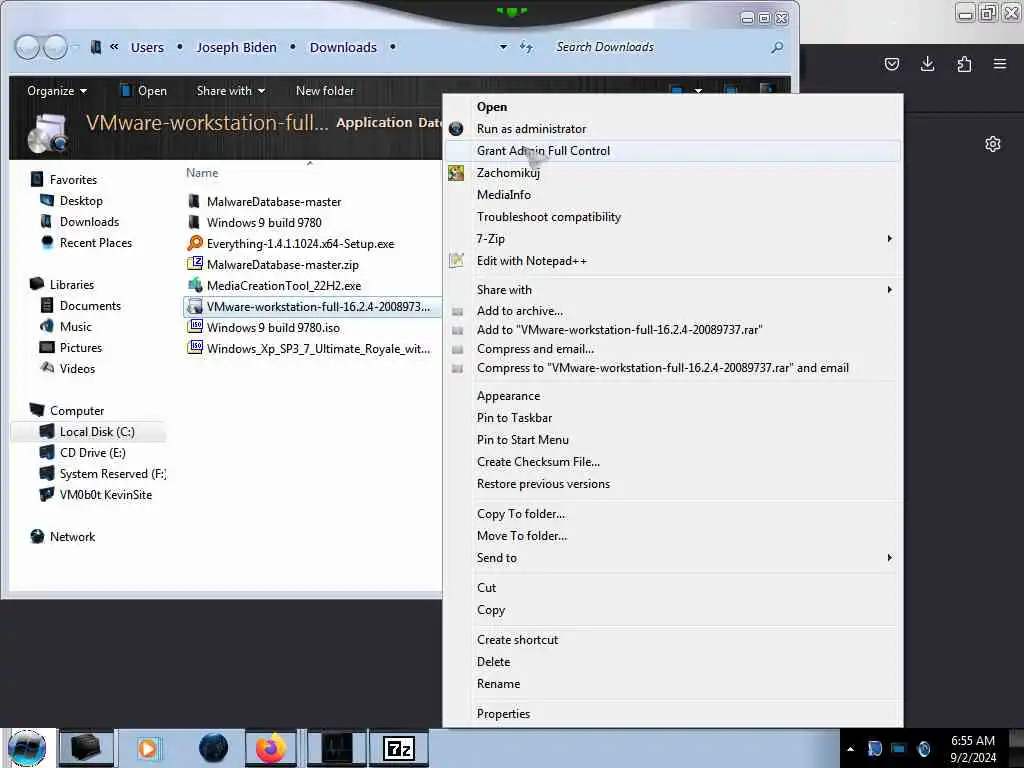Select the Pictures library
1024x768 pixels.
[71, 347]
